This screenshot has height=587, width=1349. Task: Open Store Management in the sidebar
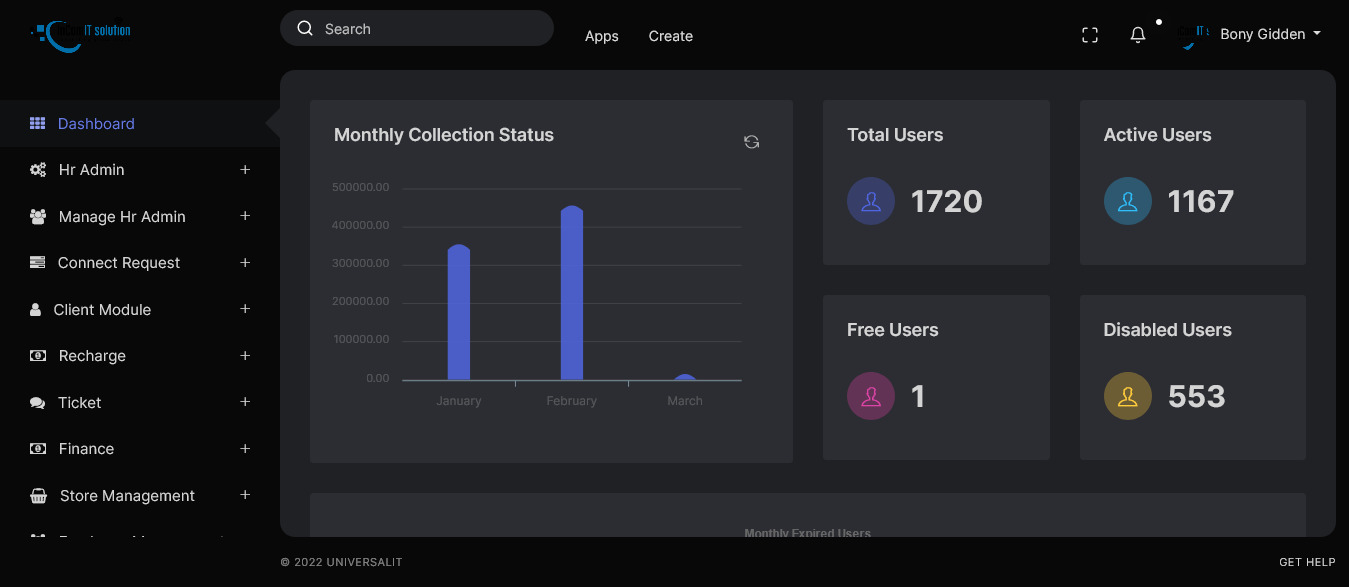(127, 496)
